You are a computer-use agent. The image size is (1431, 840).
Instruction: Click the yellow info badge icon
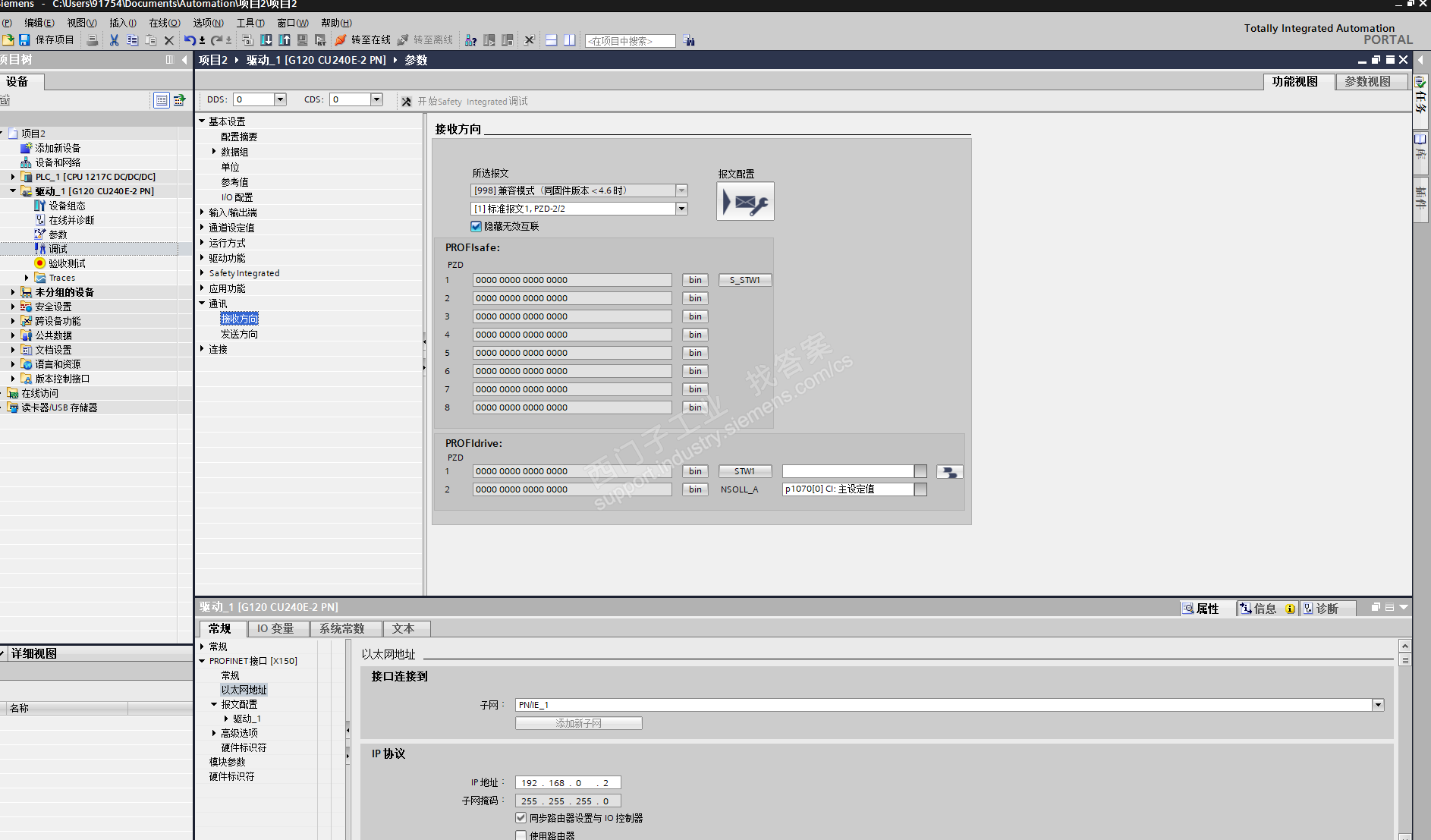pos(1290,609)
